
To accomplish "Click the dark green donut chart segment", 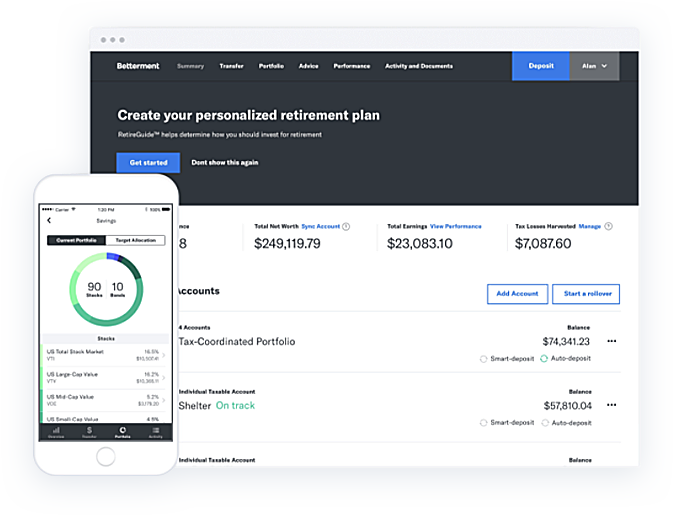I will tap(130, 267).
